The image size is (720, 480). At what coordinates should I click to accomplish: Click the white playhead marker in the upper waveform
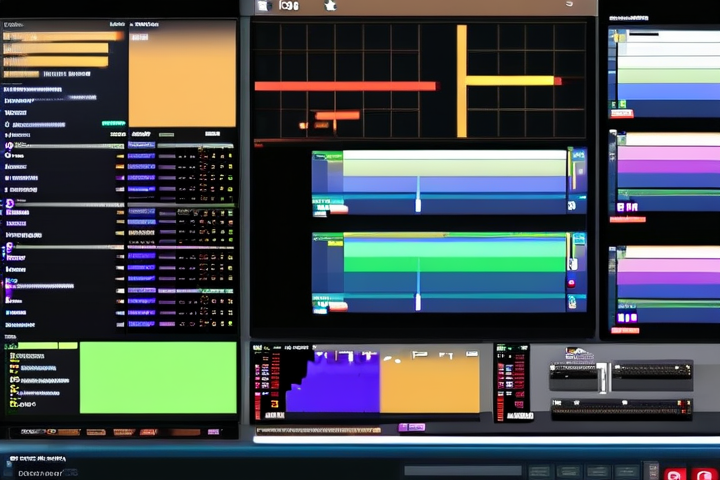point(418,204)
